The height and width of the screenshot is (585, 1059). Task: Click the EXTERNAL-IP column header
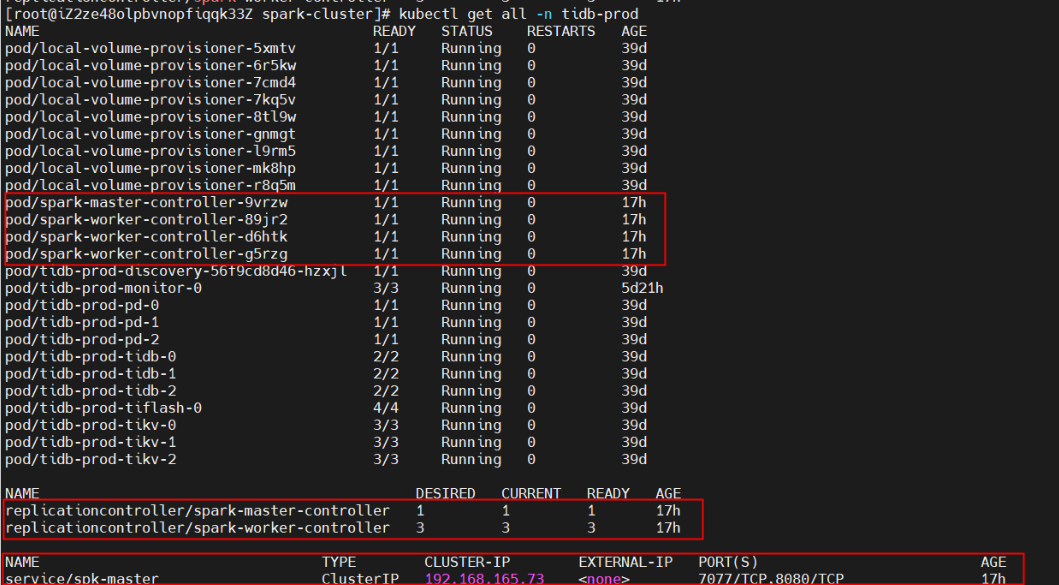625,562
